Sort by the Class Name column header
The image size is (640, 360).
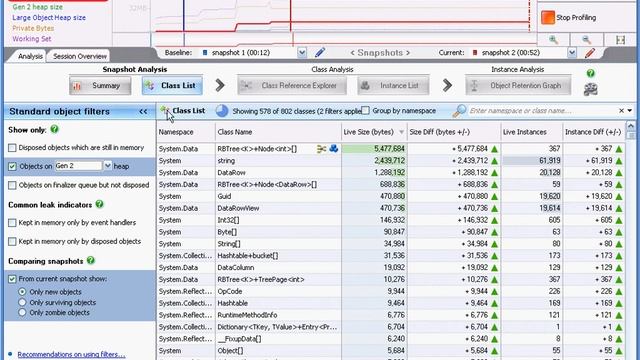tap(278, 132)
